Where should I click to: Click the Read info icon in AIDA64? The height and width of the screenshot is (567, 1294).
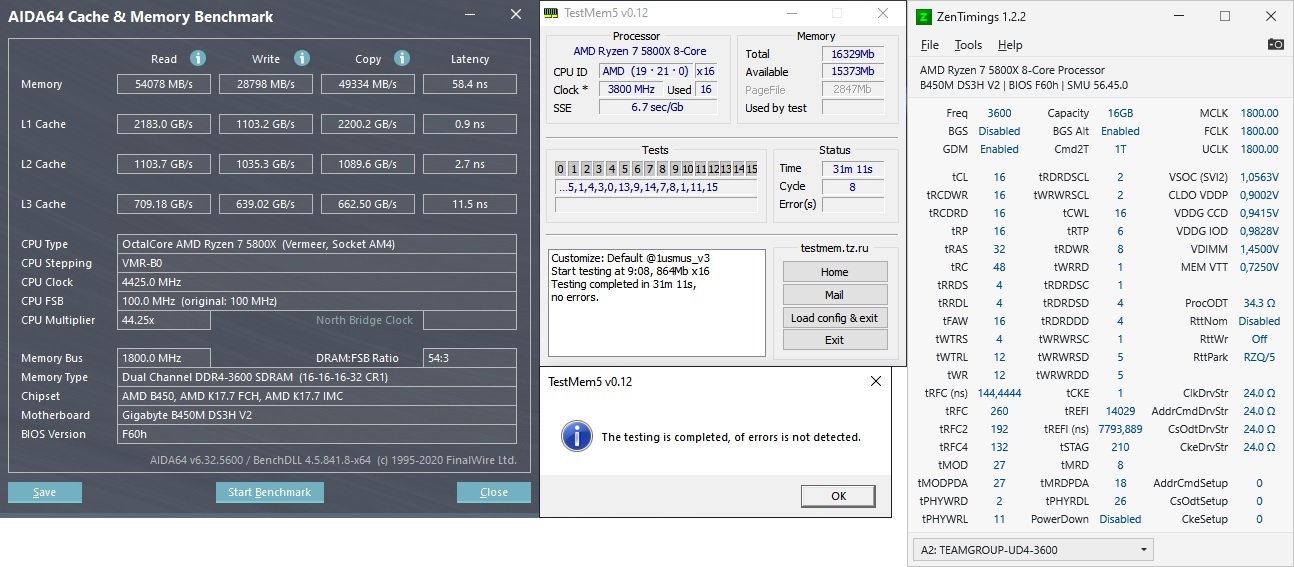point(198,58)
